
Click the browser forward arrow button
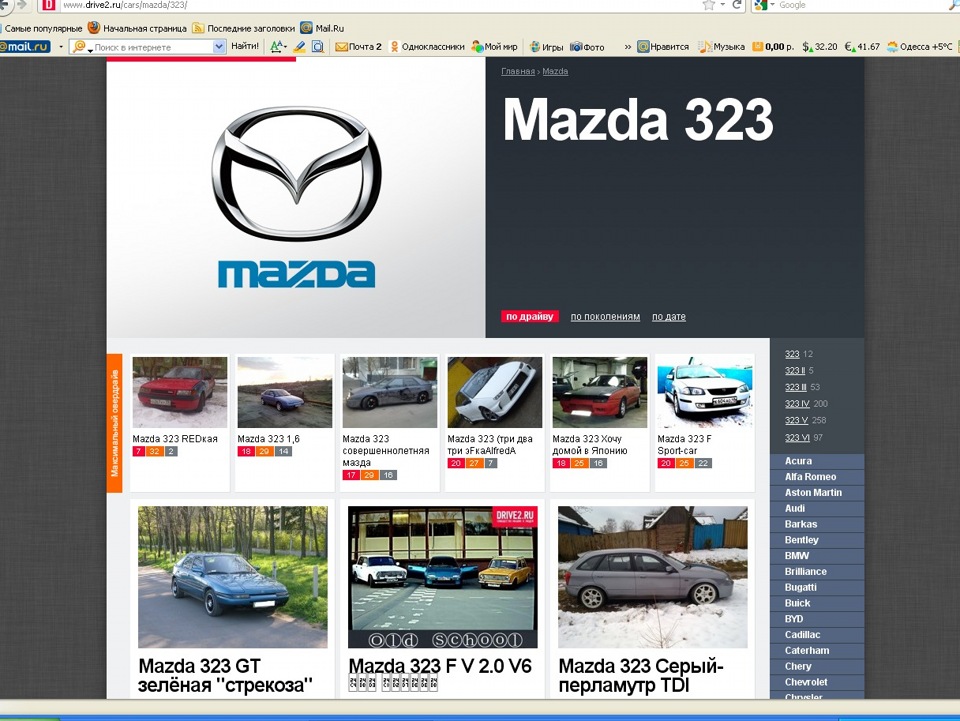pos(22,5)
